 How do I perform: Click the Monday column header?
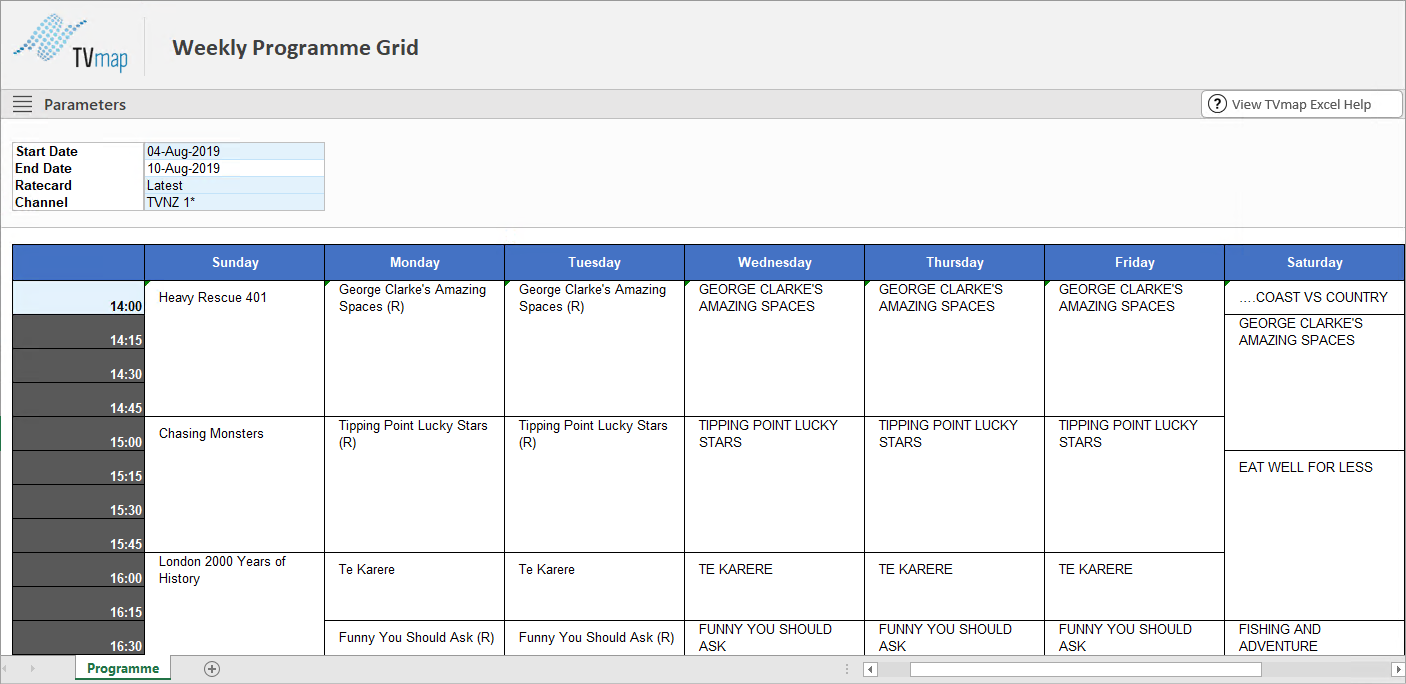415,262
